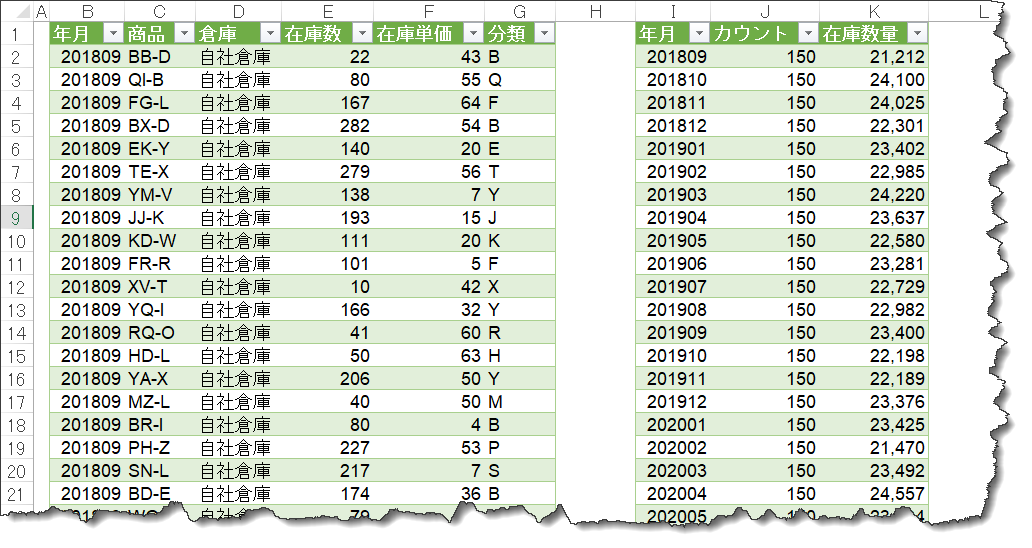Click 在庫数量 value 22,198
This screenshot has width=1032, height=548.
(873, 356)
